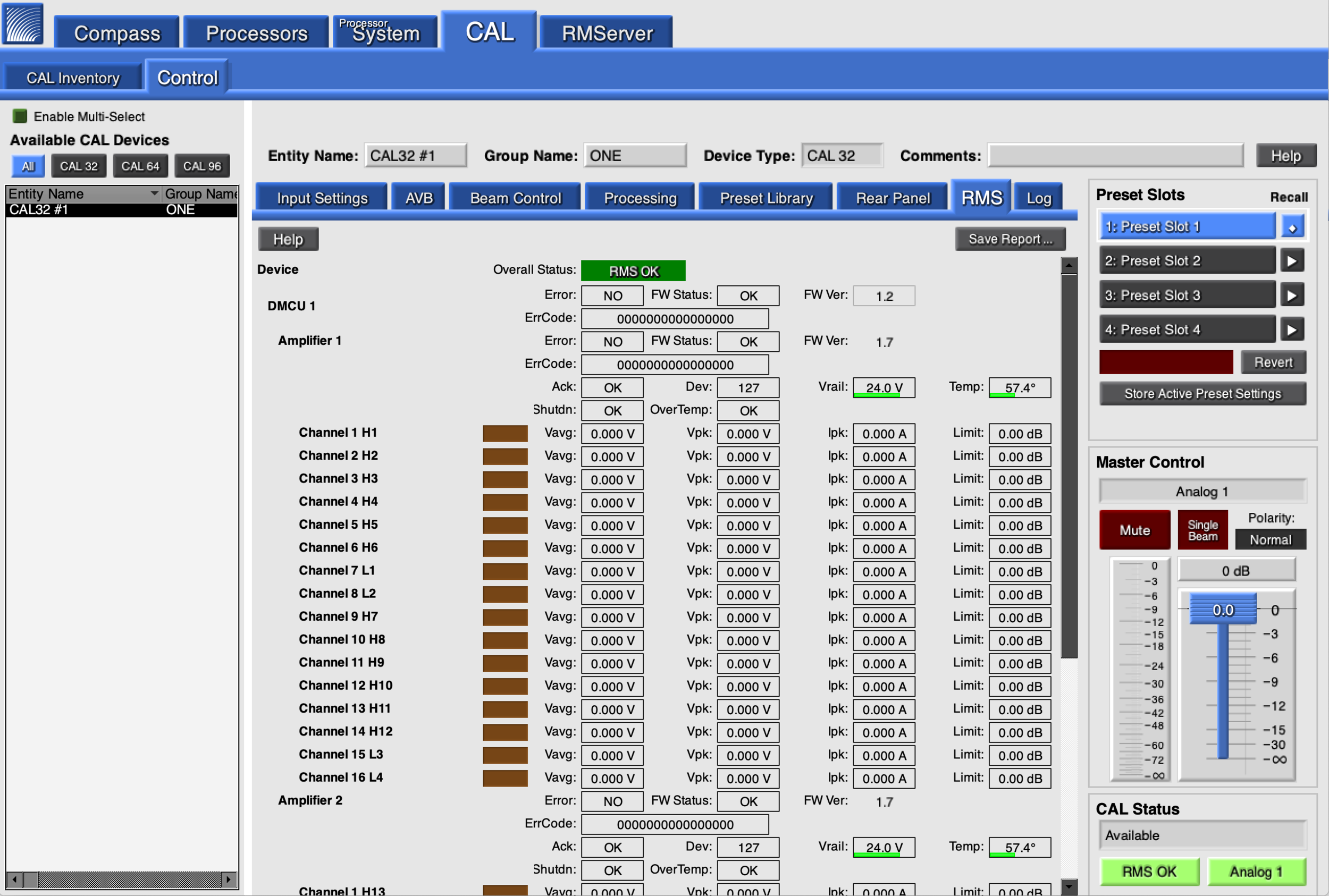Switch to CAL Inventory subtab
This screenshot has height=896, width=1329.
pyautogui.click(x=73, y=78)
